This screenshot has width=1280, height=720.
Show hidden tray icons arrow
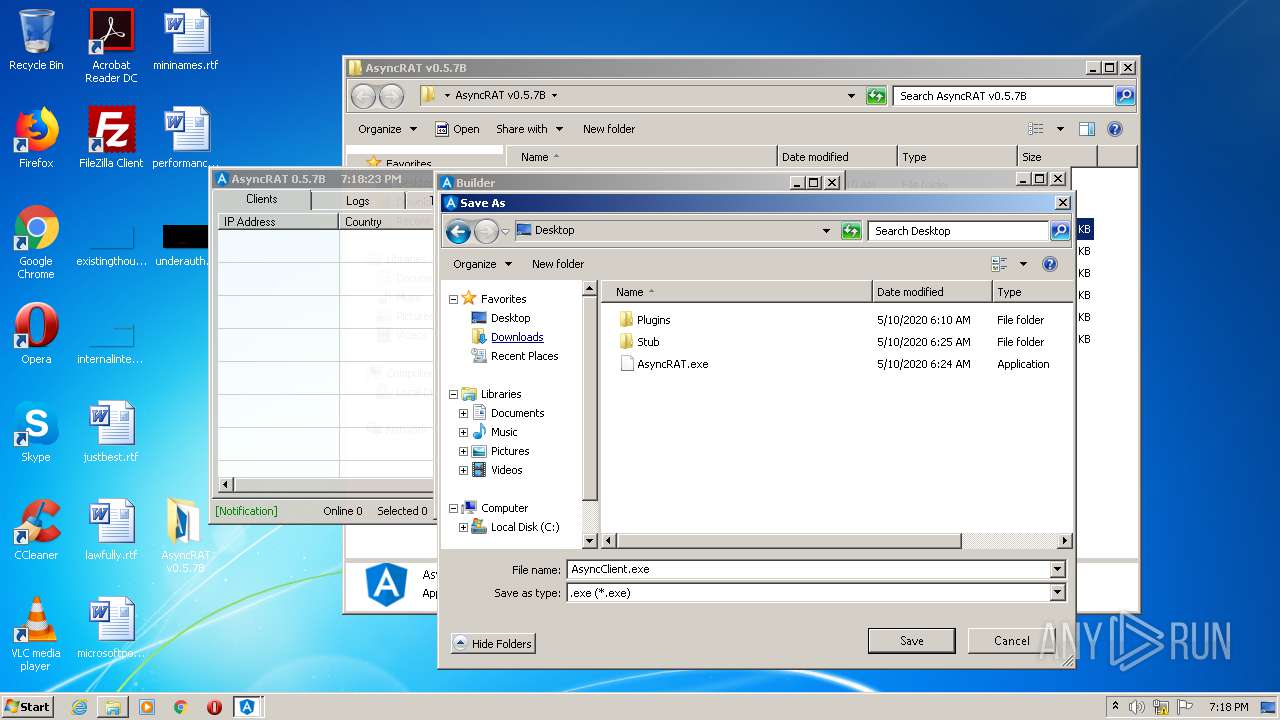pyautogui.click(x=1115, y=707)
